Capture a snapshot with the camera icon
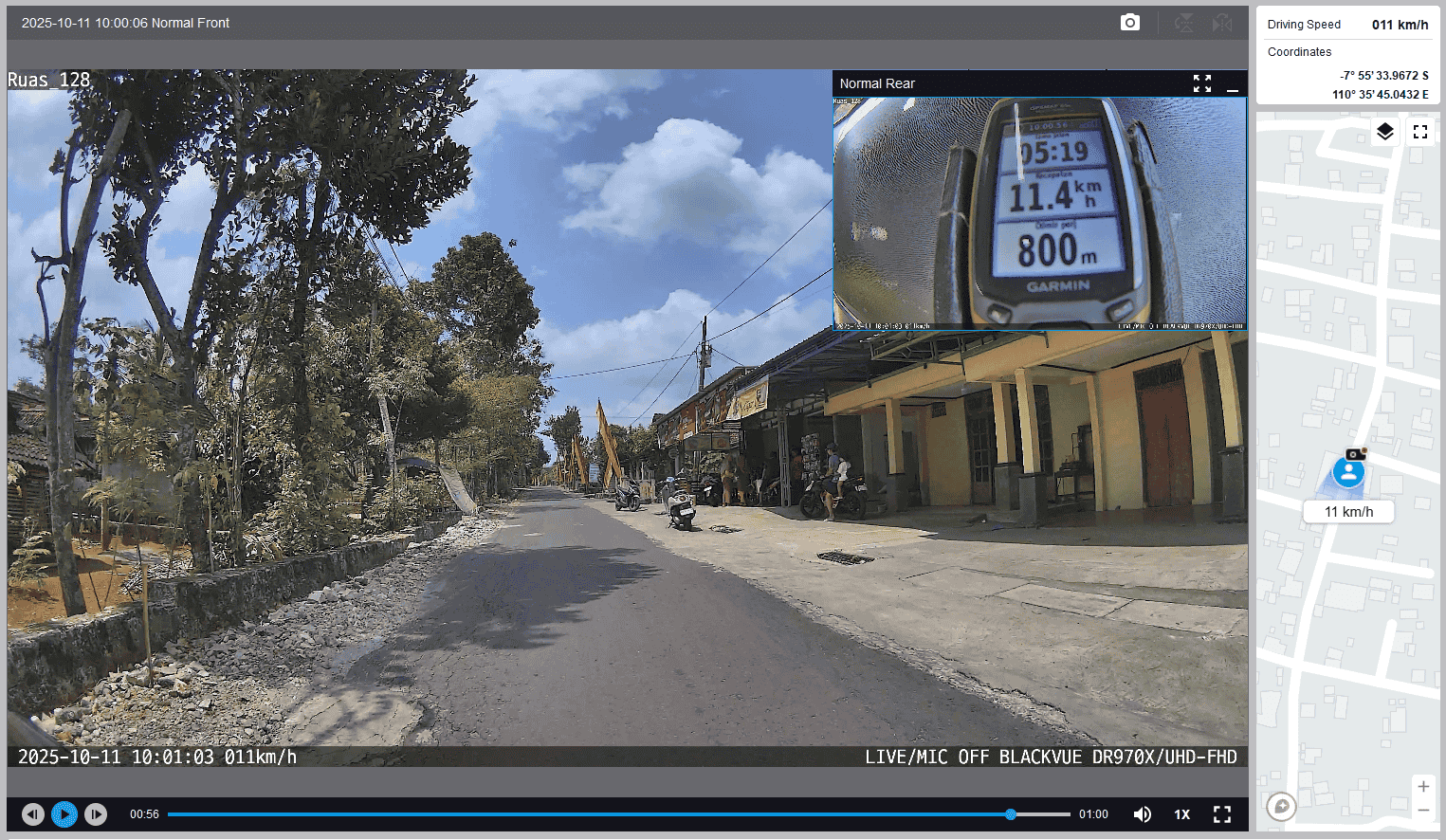This screenshot has width=1446, height=840. pyautogui.click(x=1129, y=23)
